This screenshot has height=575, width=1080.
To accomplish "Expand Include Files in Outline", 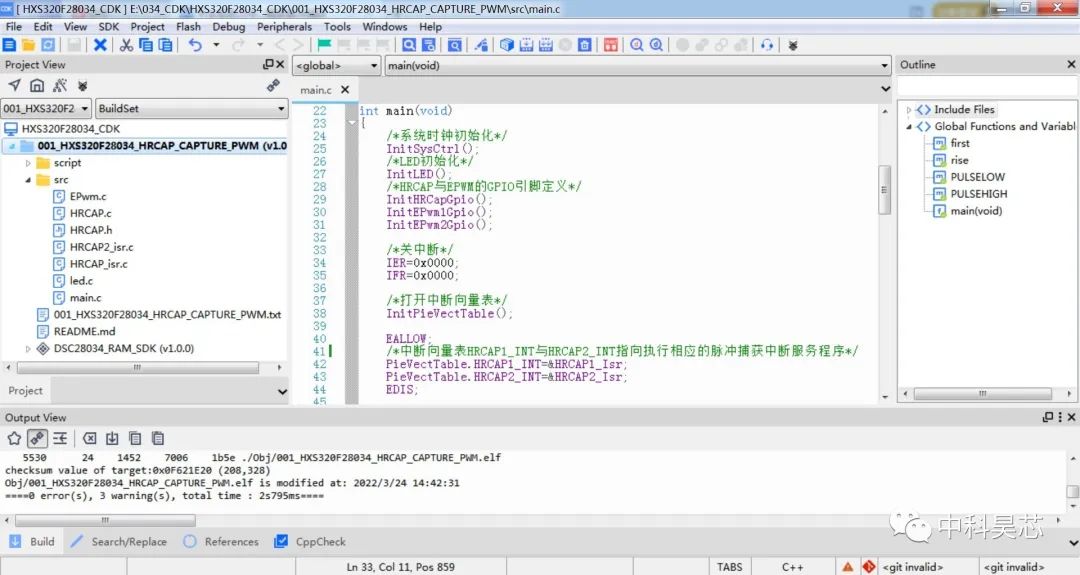I will point(908,109).
